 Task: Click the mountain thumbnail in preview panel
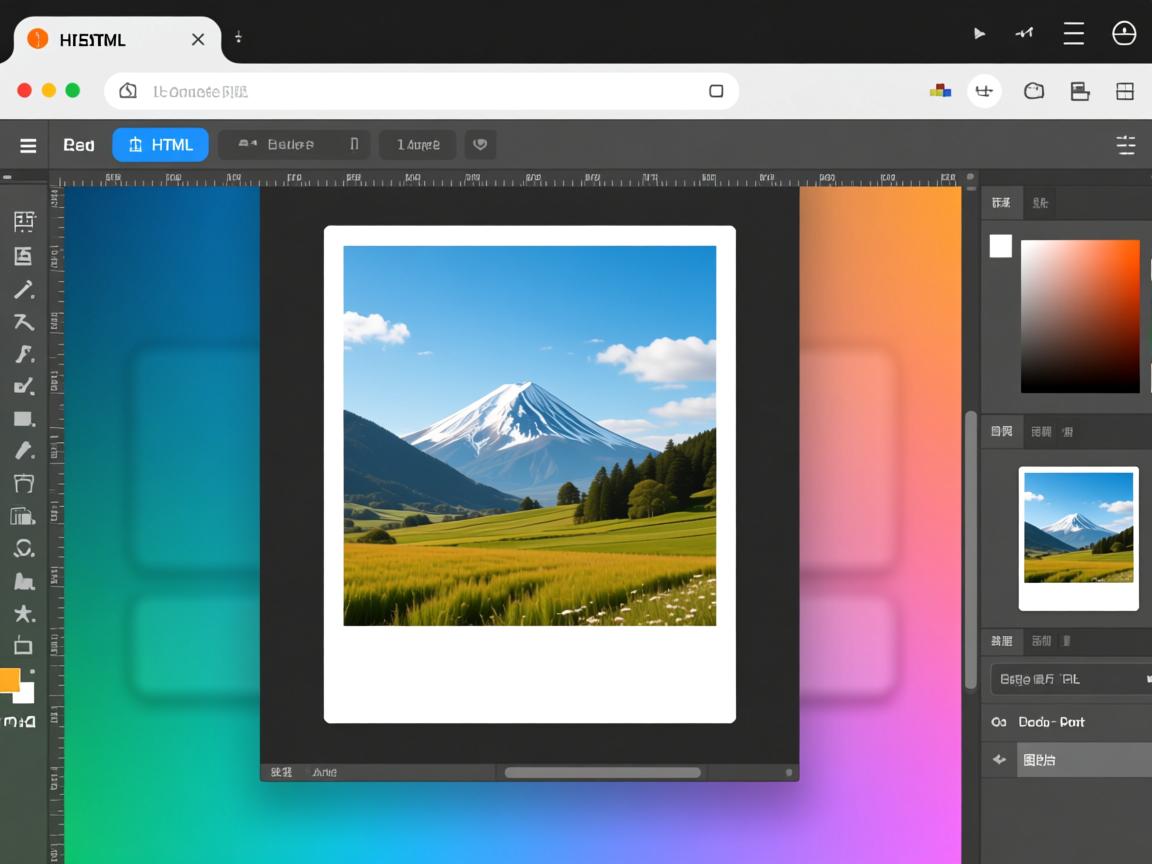click(1078, 528)
